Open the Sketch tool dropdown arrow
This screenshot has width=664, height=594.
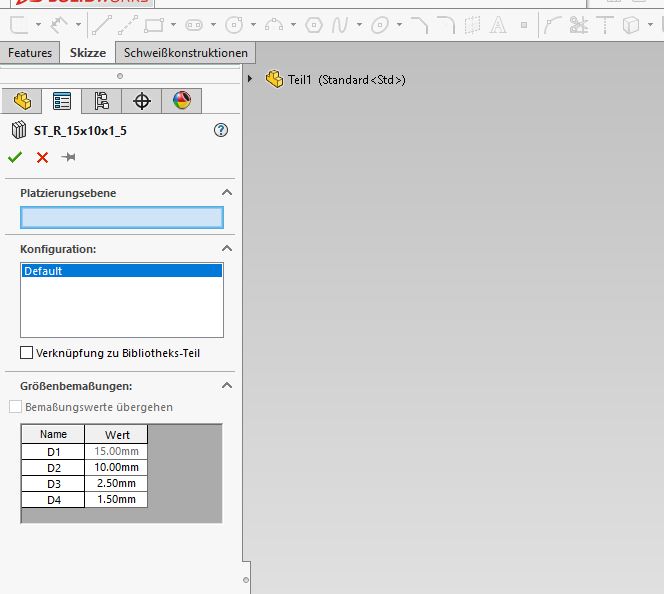pyautogui.click(x=39, y=25)
